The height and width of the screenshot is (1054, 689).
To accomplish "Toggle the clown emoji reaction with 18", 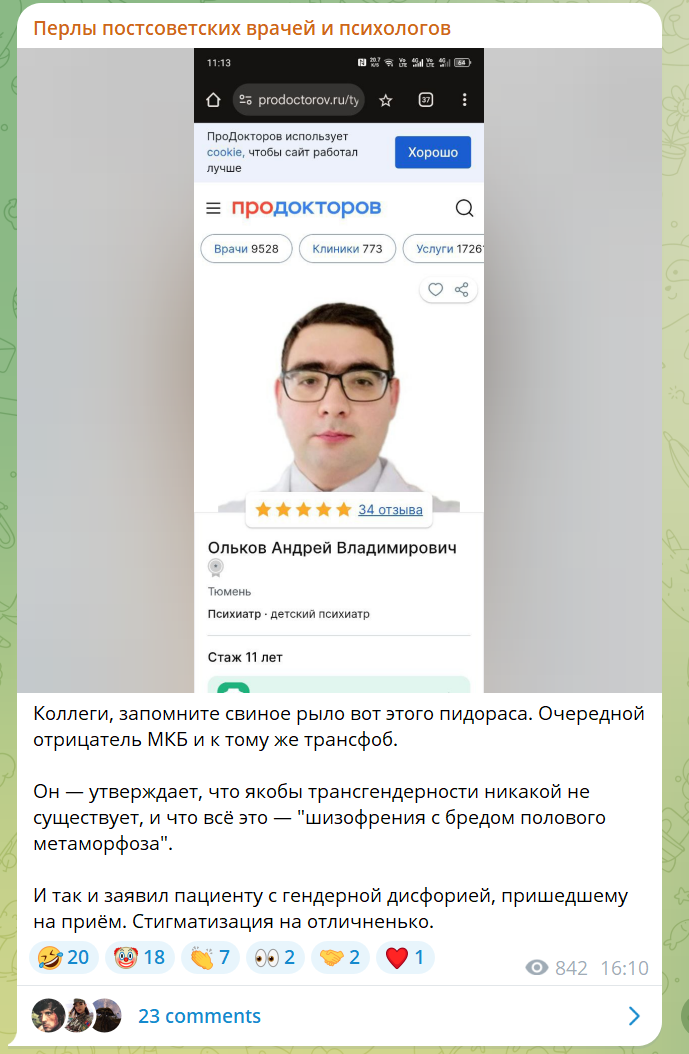I will click(x=140, y=957).
